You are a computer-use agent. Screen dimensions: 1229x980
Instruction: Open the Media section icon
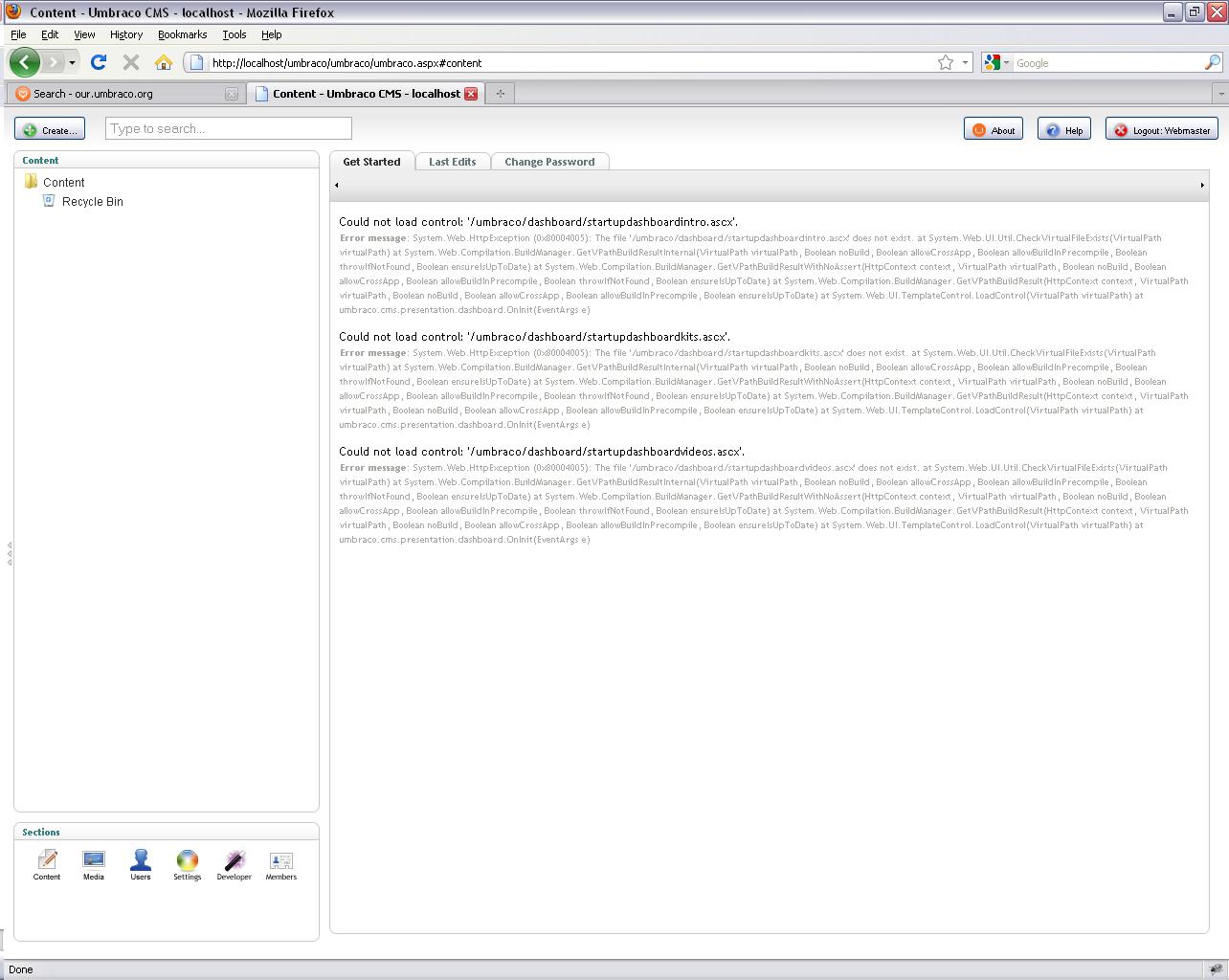(94, 864)
